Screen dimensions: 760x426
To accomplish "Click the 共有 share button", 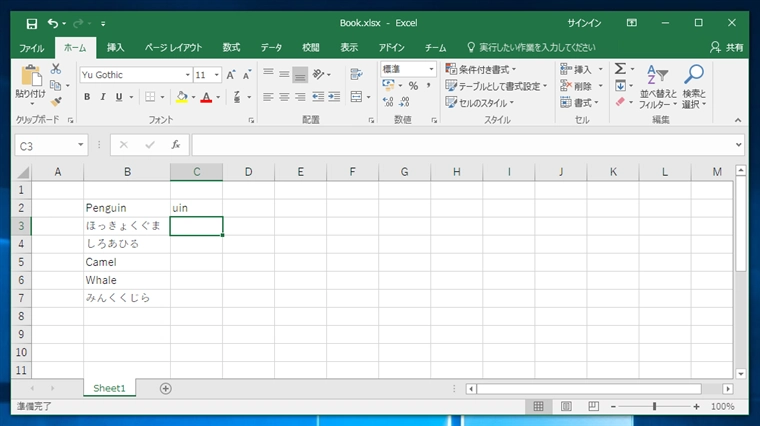I will click(x=727, y=47).
